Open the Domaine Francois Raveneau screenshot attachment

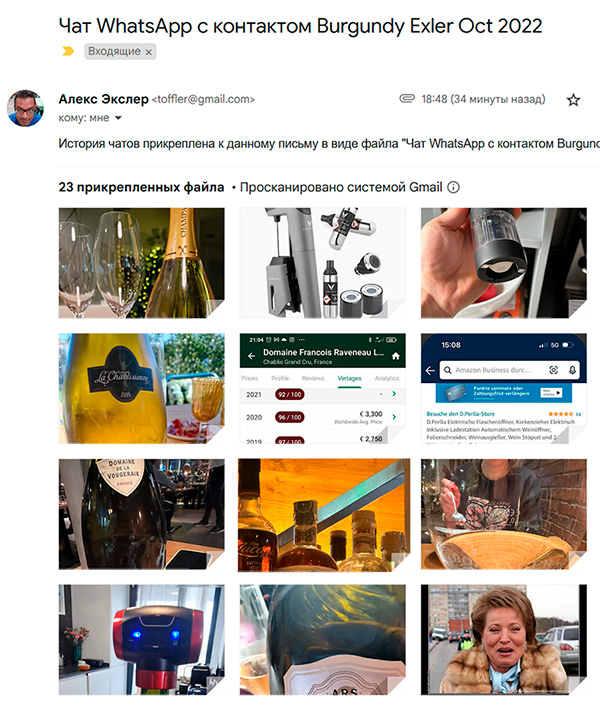coord(322,388)
